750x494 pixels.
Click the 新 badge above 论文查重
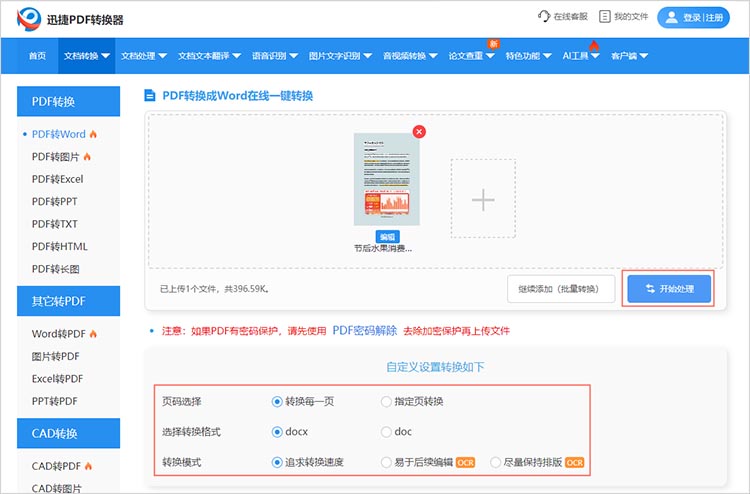pyautogui.click(x=493, y=44)
